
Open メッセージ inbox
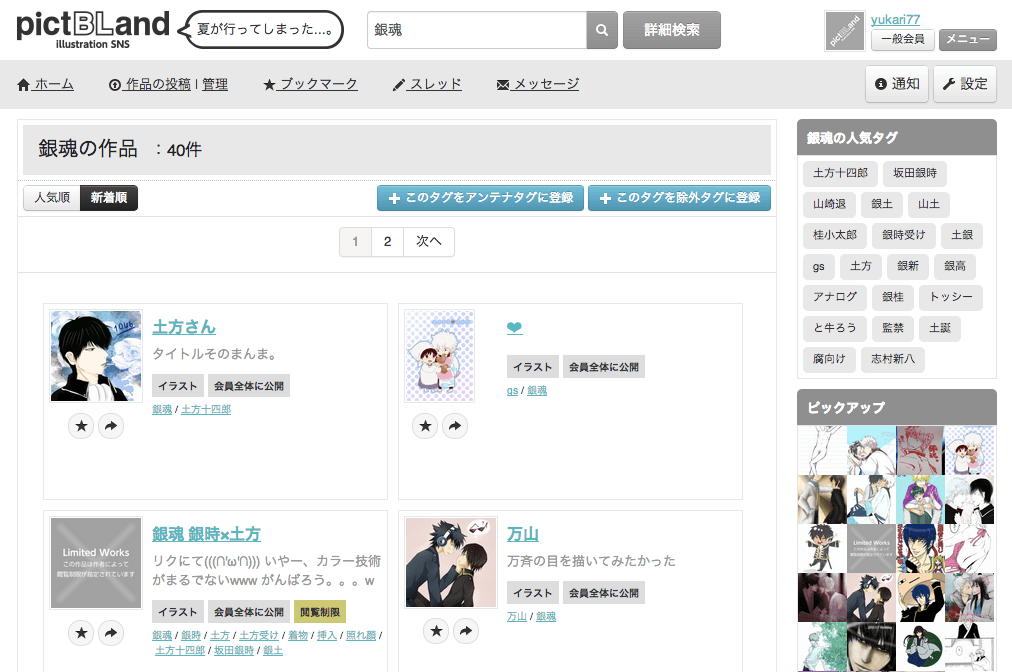[x=538, y=85]
